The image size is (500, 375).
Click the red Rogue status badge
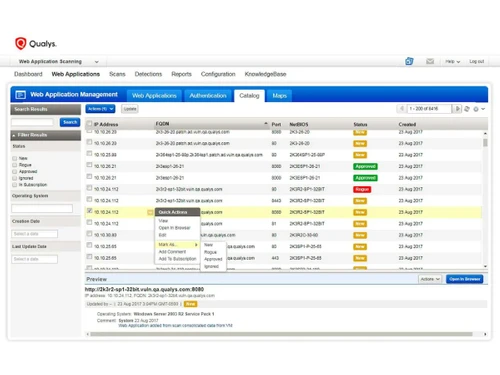pyautogui.click(x=362, y=189)
